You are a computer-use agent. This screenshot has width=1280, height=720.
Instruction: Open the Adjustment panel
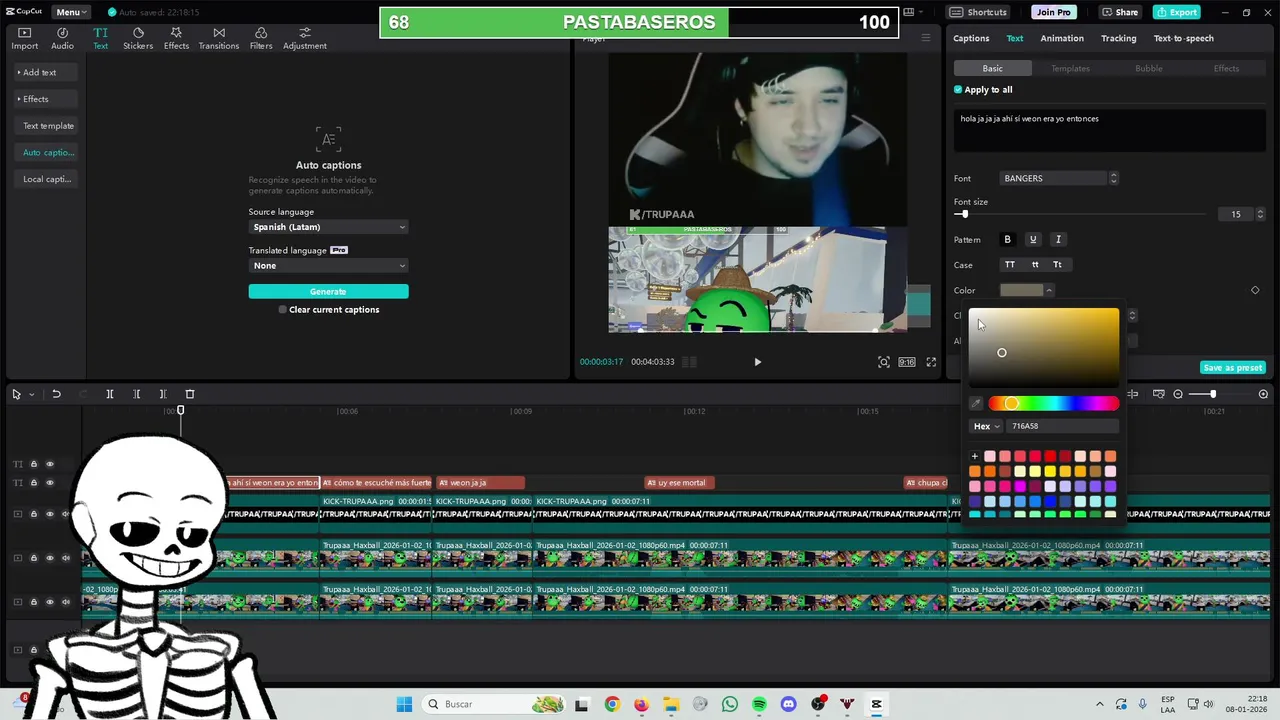pyautogui.click(x=305, y=39)
